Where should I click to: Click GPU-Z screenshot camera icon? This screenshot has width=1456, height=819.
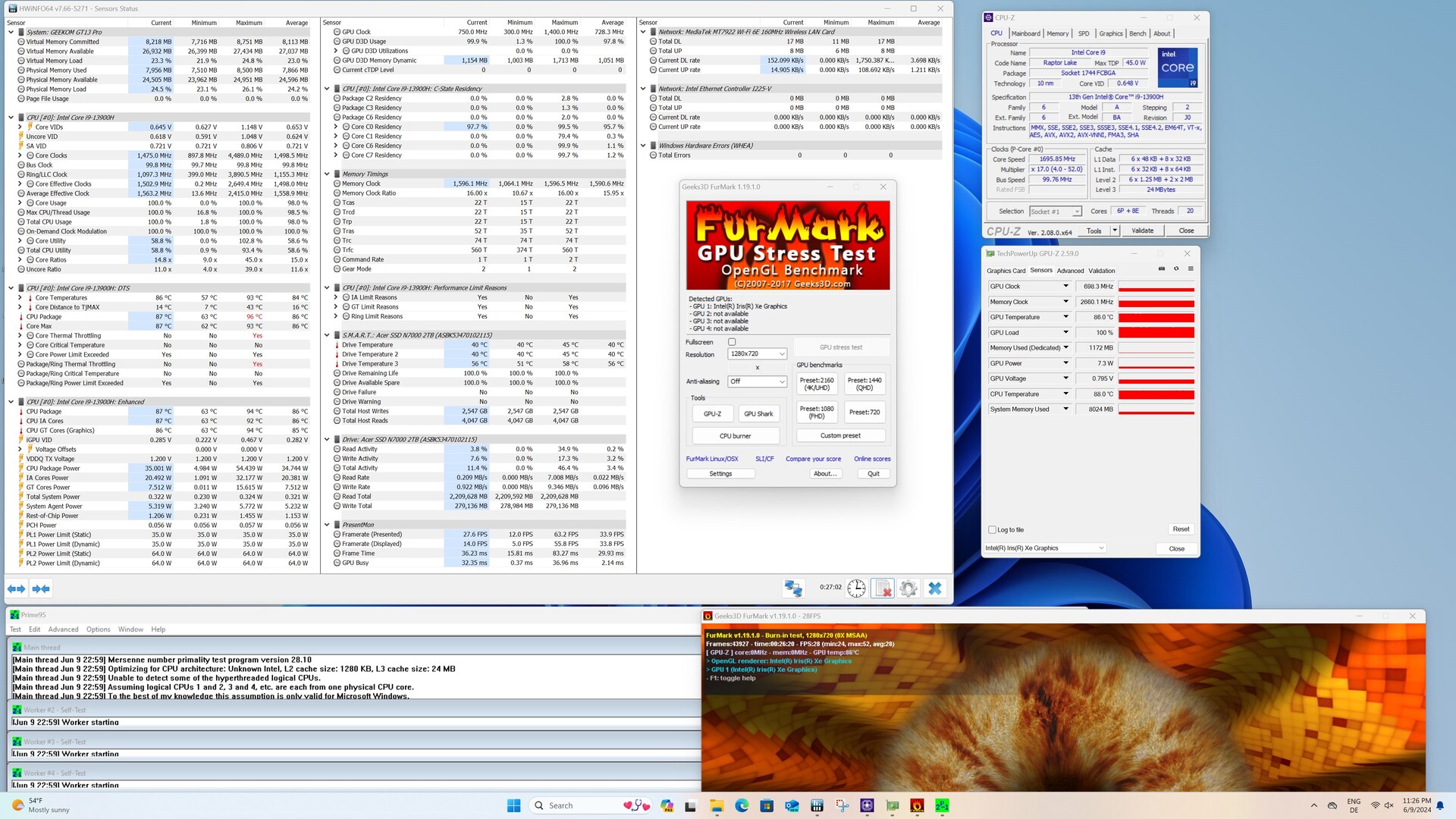coord(1162,269)
